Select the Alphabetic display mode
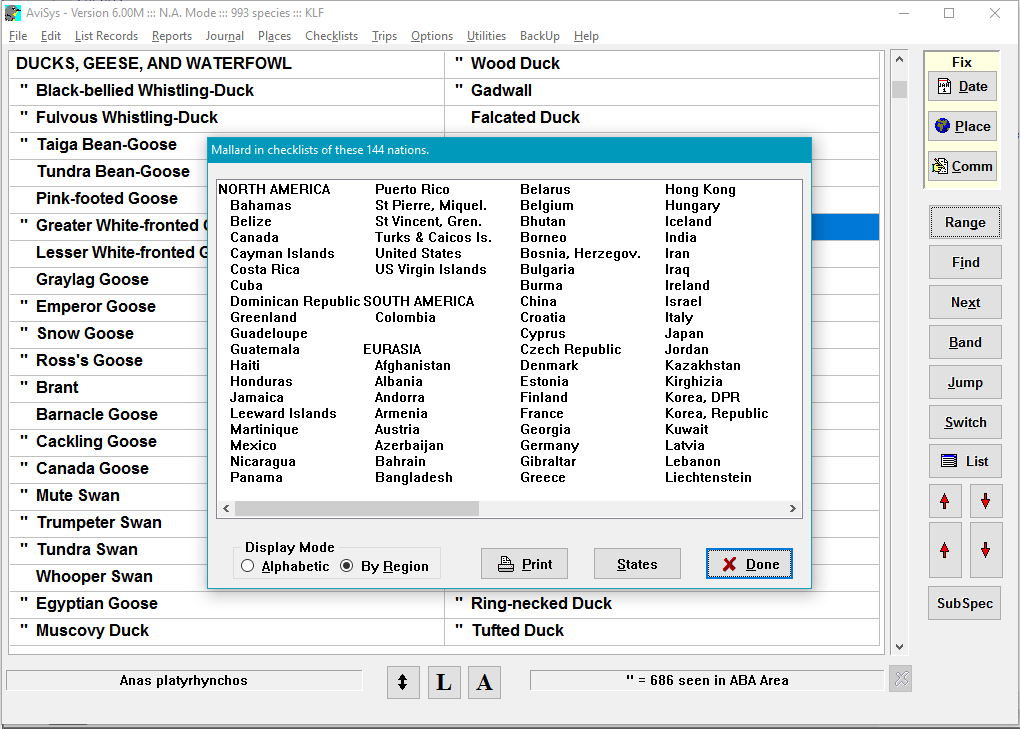 [x=247, y=565]
